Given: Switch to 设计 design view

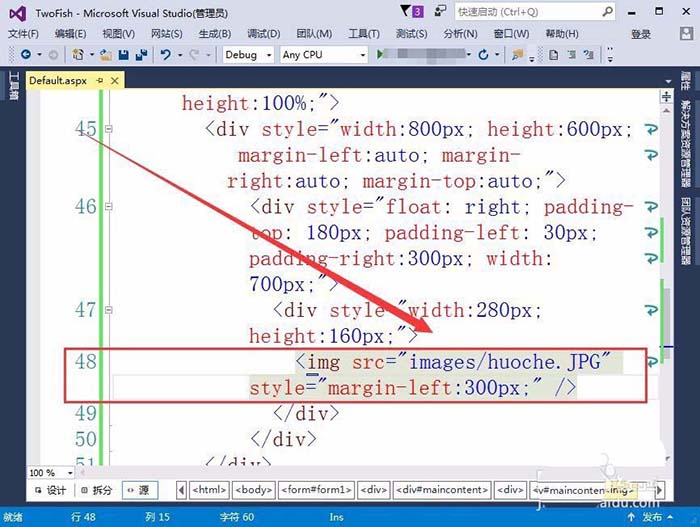Looking at the screenshot, I should tap(50, 490).
